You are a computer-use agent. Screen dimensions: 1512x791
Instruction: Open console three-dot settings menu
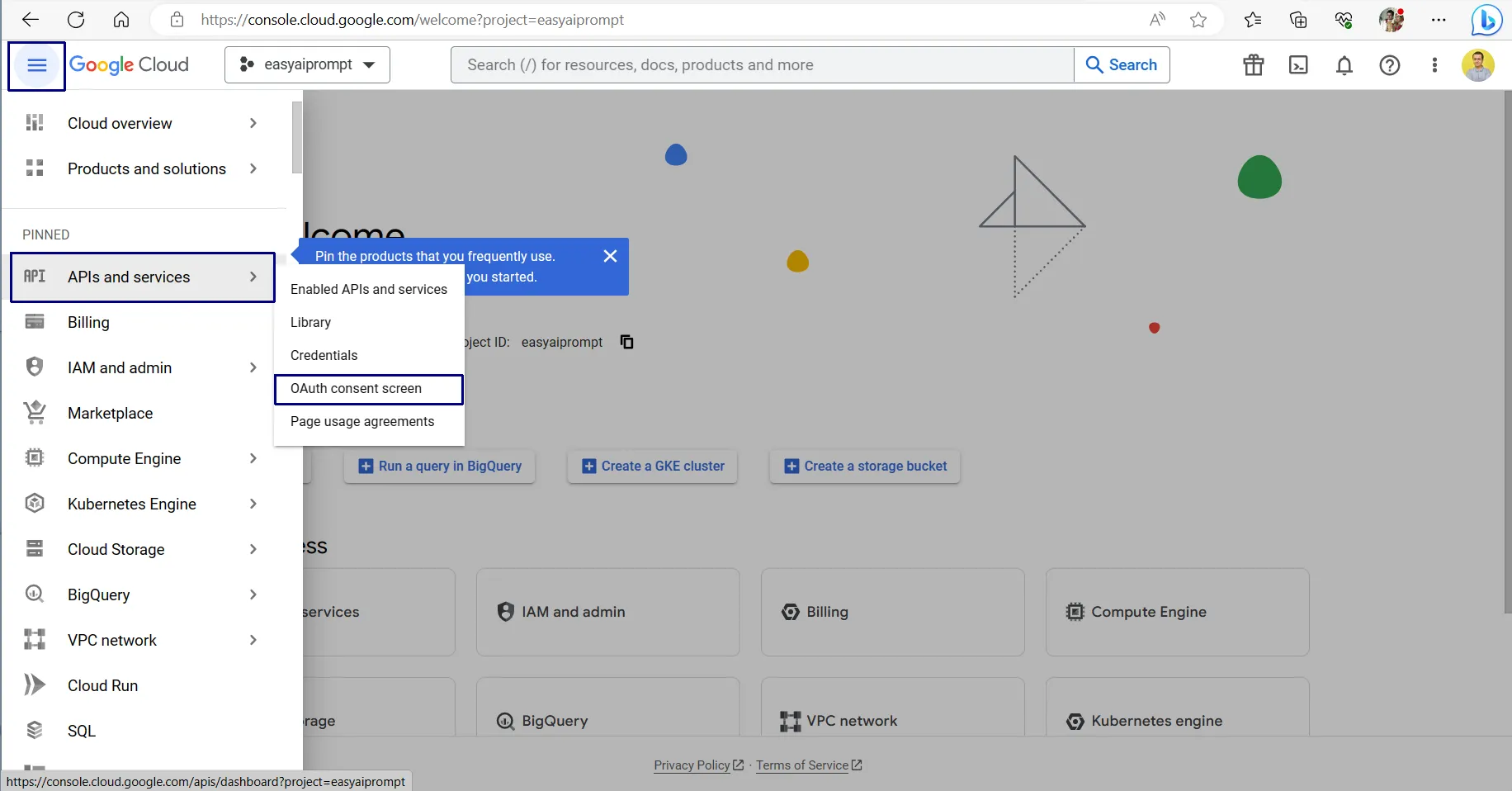click(1434, 65)
